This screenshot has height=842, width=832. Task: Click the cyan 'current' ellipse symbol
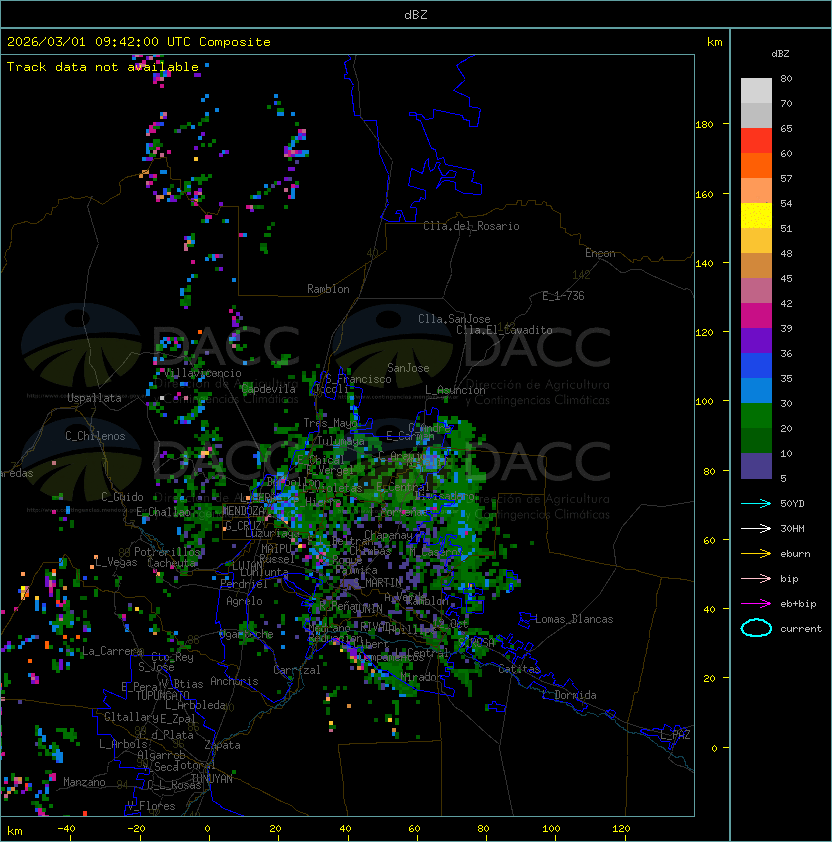click(x=756, y=628)
